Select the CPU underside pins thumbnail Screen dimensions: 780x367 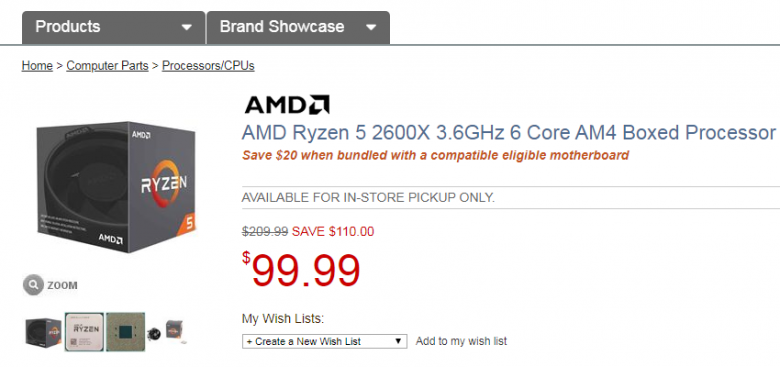(x=125, y=332)
